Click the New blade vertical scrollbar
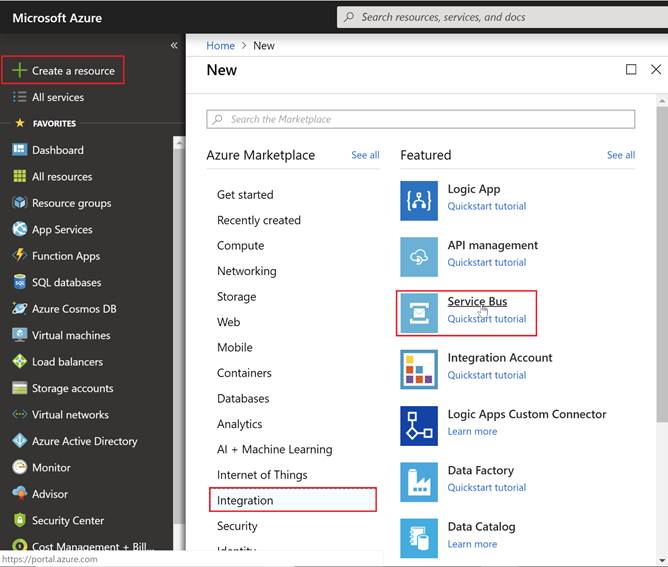The image size is (668, 567). (662, 264)
